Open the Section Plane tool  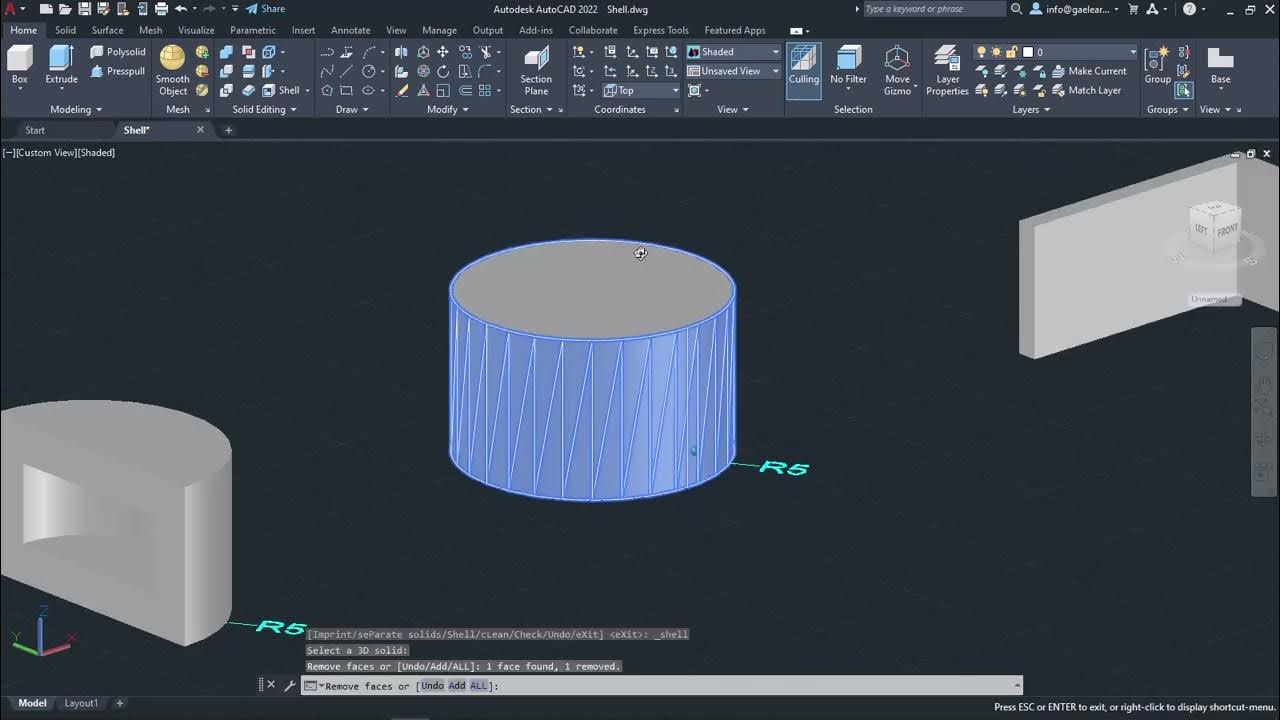[536, 70]
